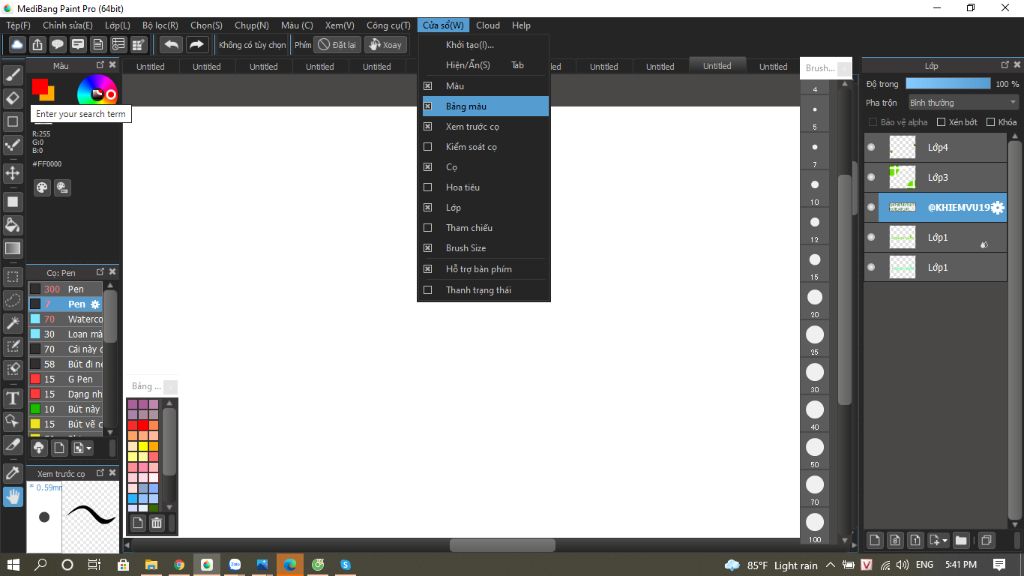Screen dimensions: 1024x576
Task: Click the trash icon under color palette
Action: coord(157,523)
